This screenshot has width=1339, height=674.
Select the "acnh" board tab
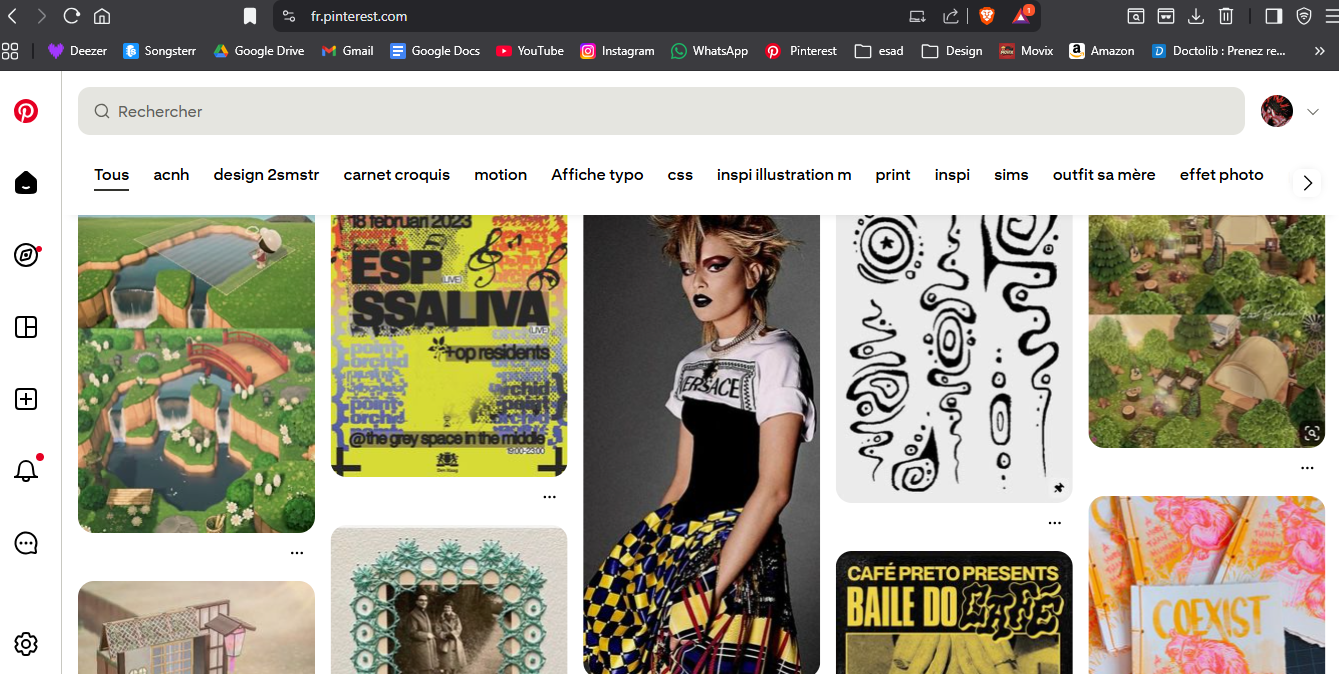[171, 175]
